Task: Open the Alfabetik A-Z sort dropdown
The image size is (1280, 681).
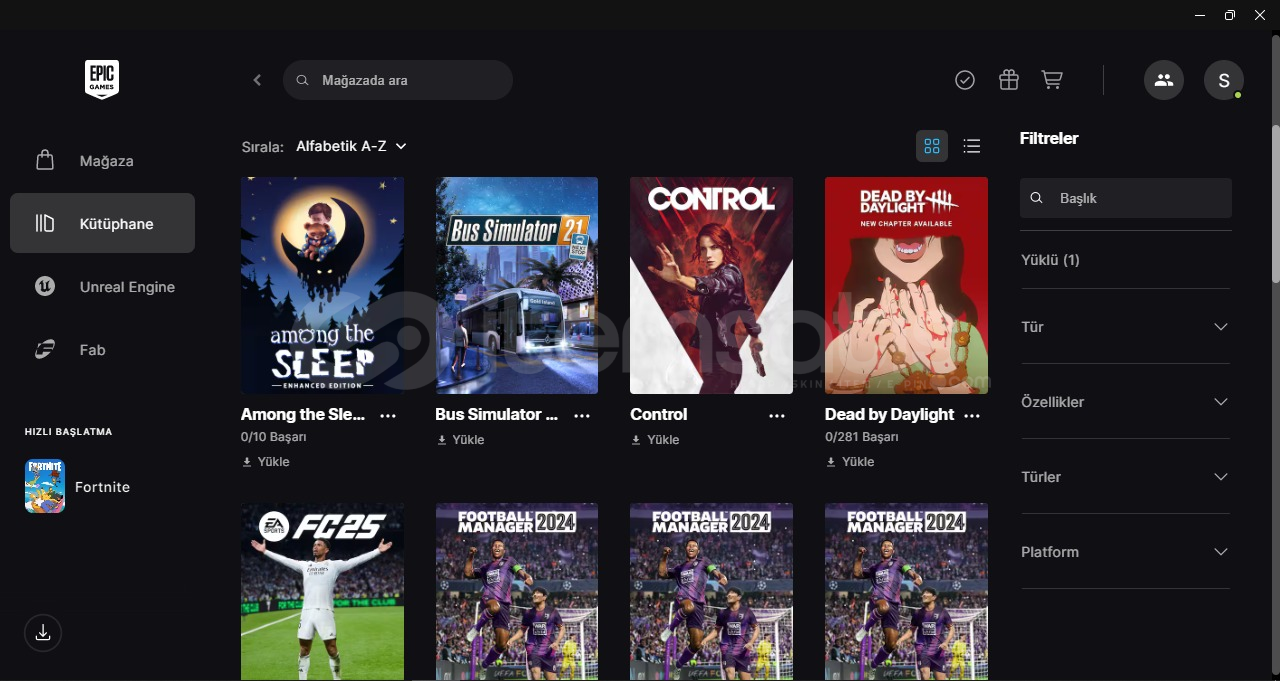Action: coord(351,146)
